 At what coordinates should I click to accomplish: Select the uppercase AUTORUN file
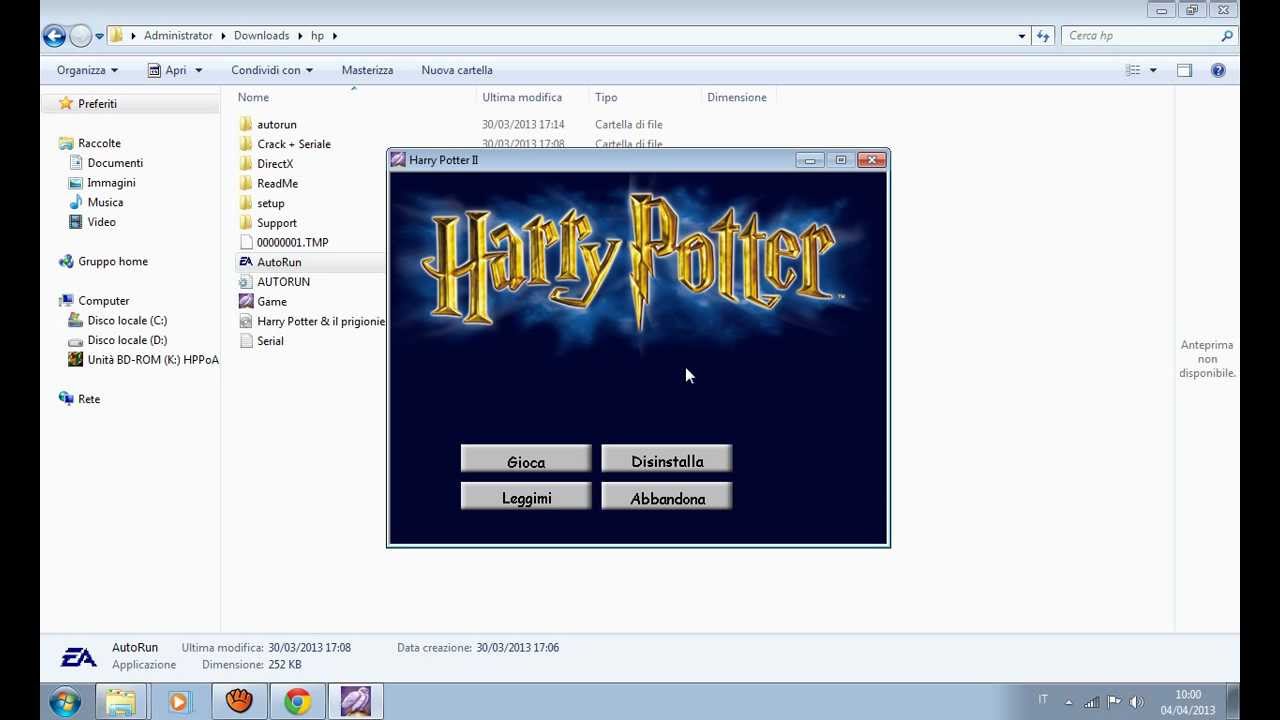283,282
